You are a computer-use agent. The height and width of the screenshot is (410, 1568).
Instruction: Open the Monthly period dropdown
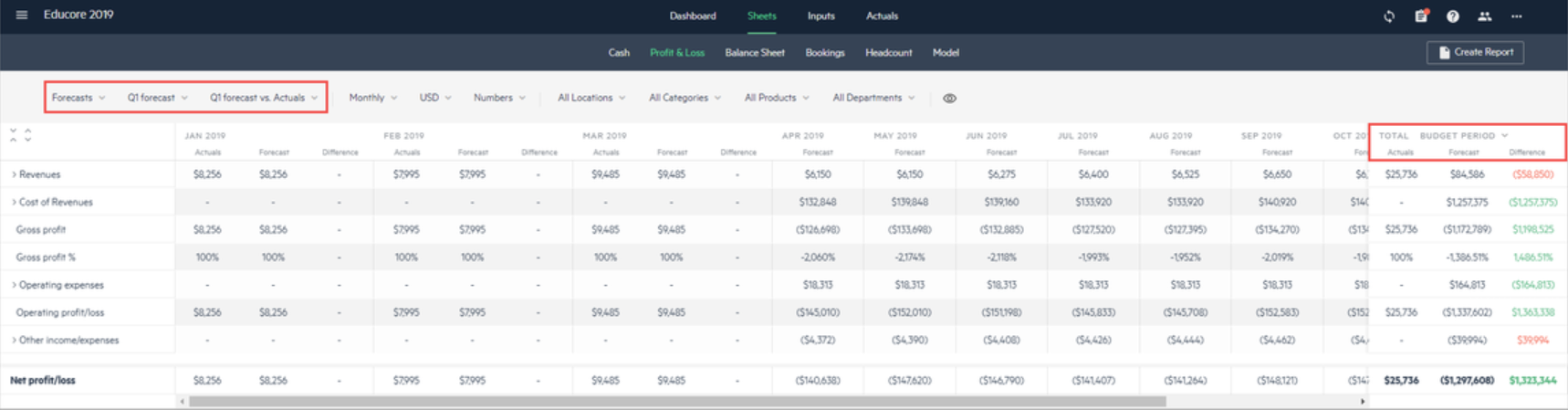tap(372, 98)
